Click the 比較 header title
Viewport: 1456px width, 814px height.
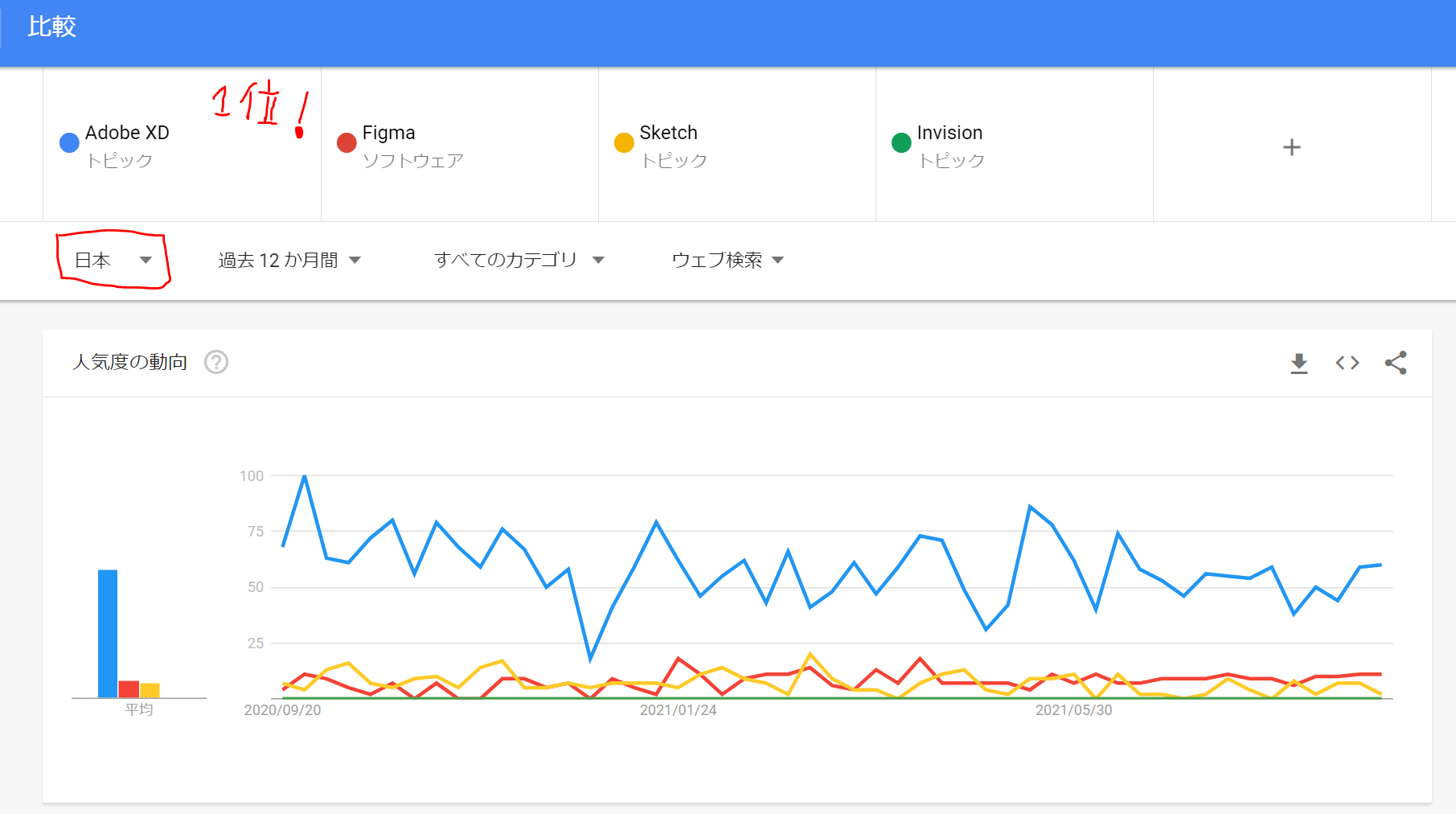click(x=51, y=27)
